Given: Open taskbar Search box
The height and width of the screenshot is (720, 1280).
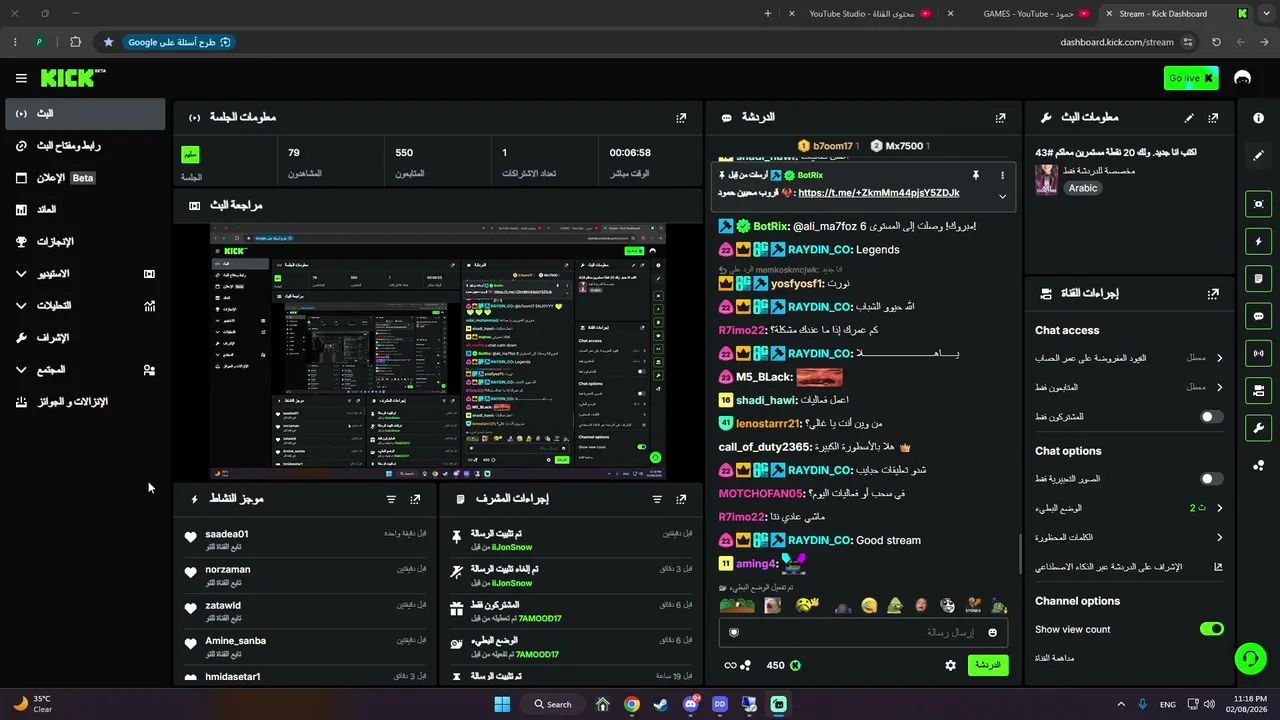Looking at the screenshot, I should (553, 704).
